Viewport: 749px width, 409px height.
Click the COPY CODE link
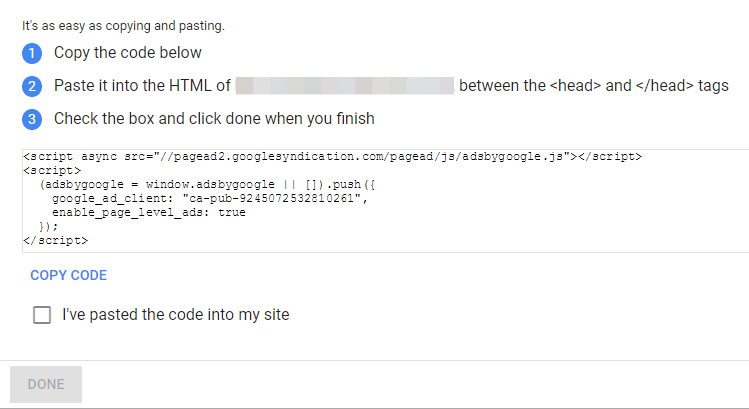click(68, 275)
